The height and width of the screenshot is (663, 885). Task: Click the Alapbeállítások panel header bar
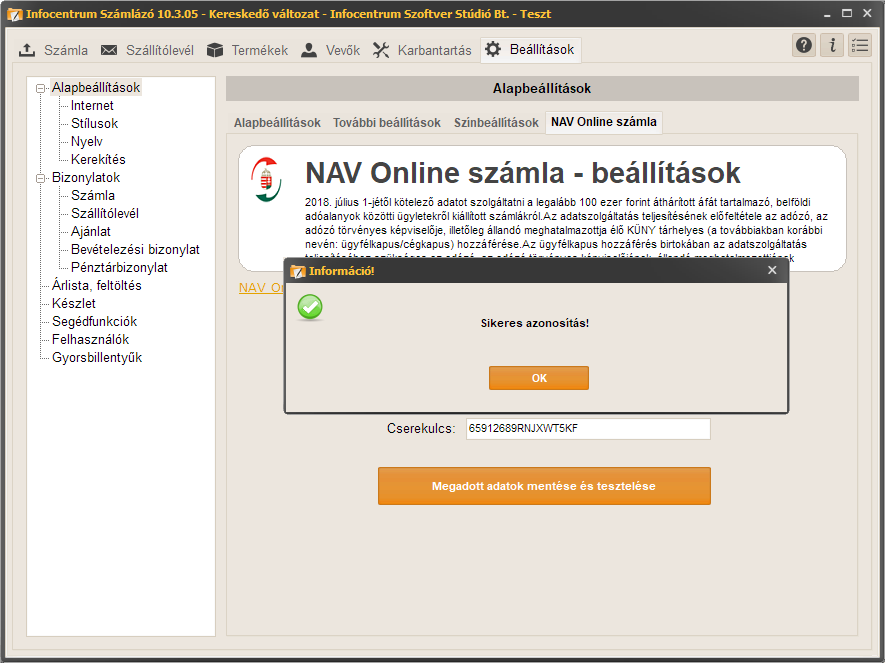pos(542,89)
